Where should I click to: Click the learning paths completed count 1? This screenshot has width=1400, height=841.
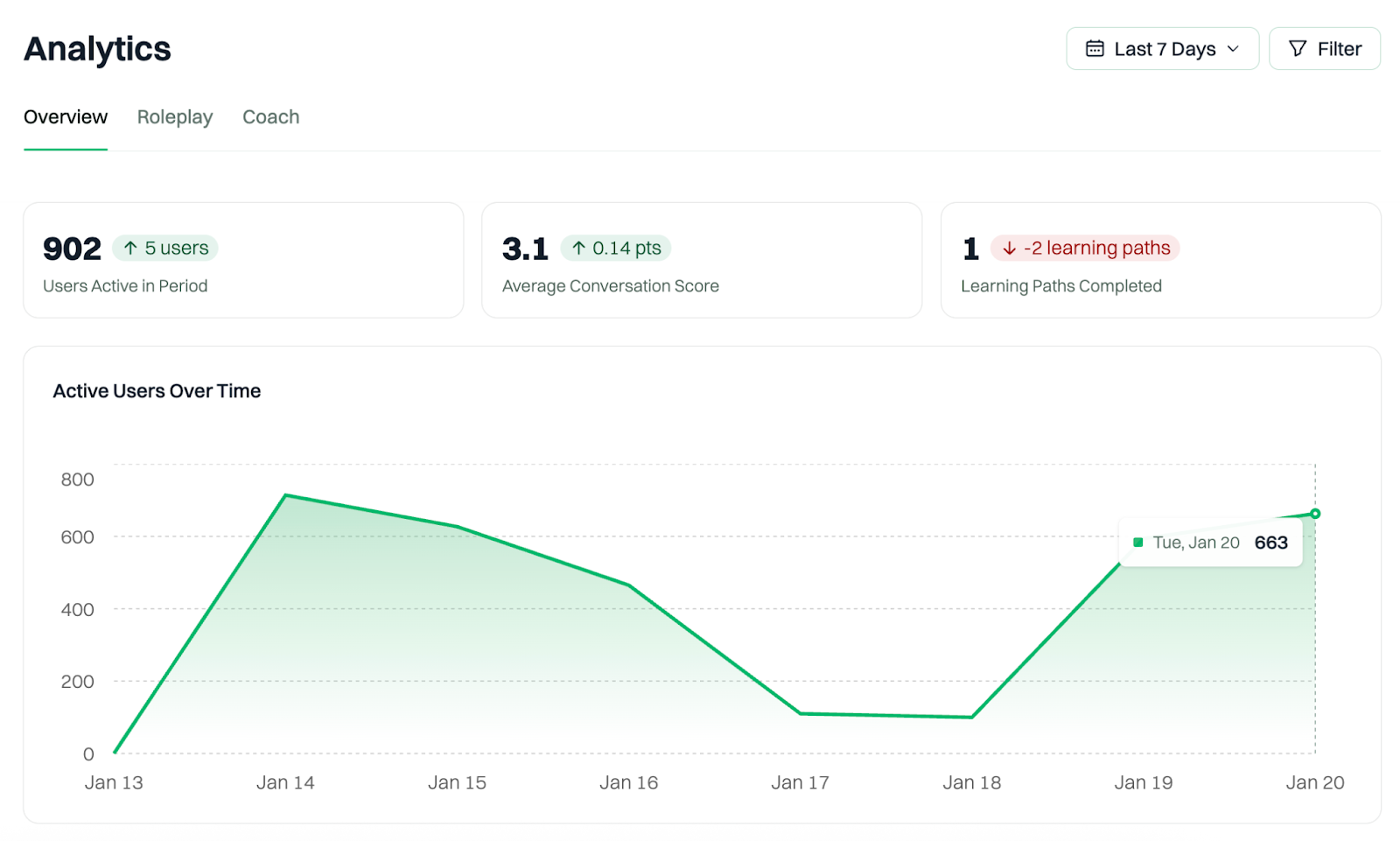(970, 249)
